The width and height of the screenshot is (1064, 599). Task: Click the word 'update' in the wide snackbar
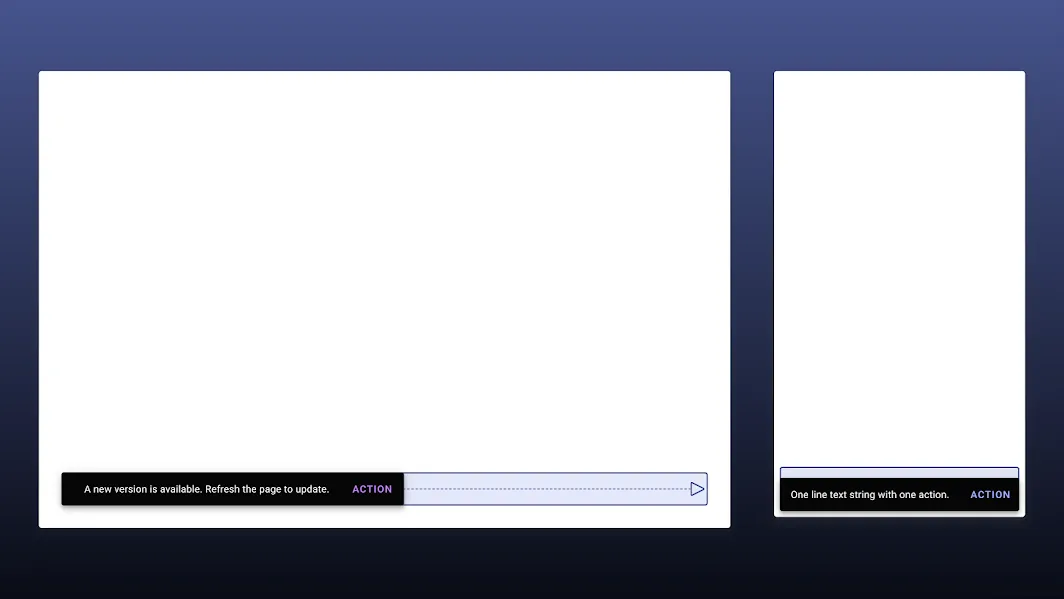[x=311, y=489]
